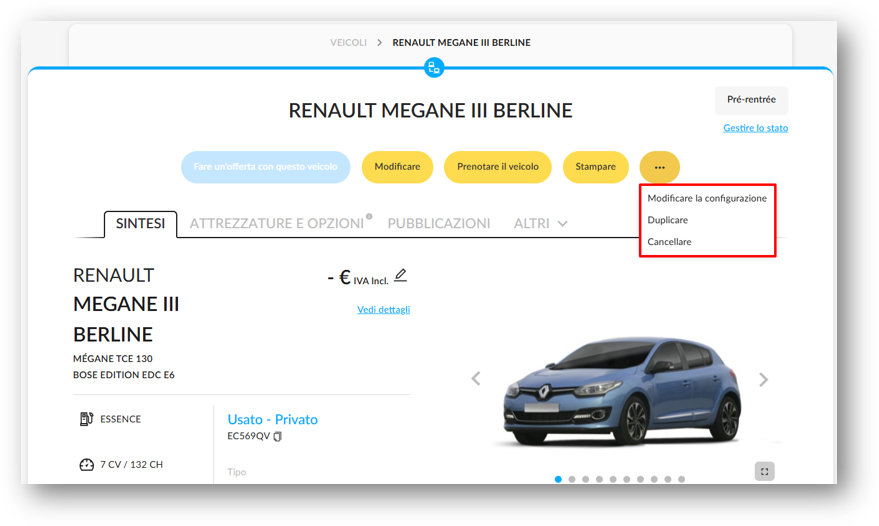Viewport: 879px width, 526px height.
Task: Click the 7 CV / 132 CH text
Action: pyautogui.click(x=132, y=464)
